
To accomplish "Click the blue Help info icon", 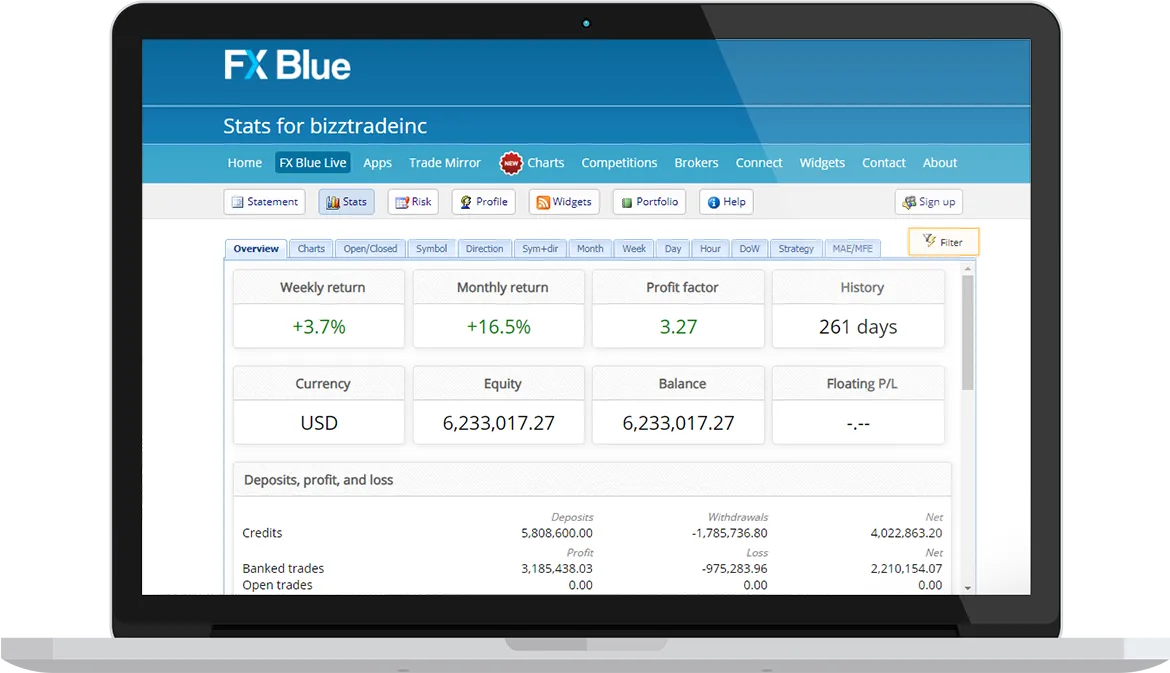I will (713, 202).
